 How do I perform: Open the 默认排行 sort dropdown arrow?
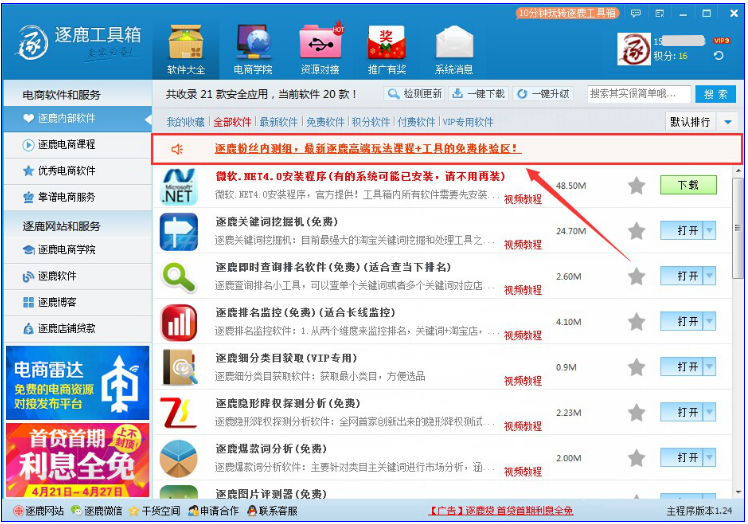pos(728,122)
